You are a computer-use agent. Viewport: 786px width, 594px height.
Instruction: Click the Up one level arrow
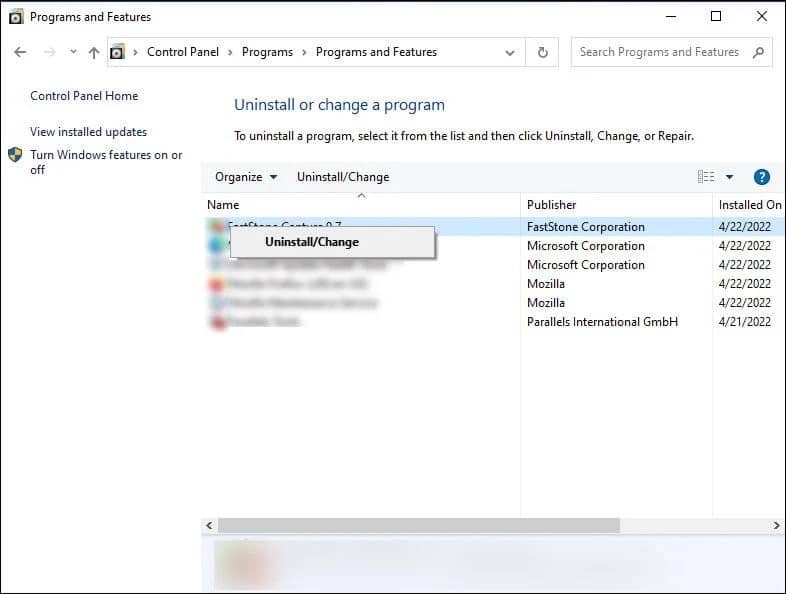(94, 52)
